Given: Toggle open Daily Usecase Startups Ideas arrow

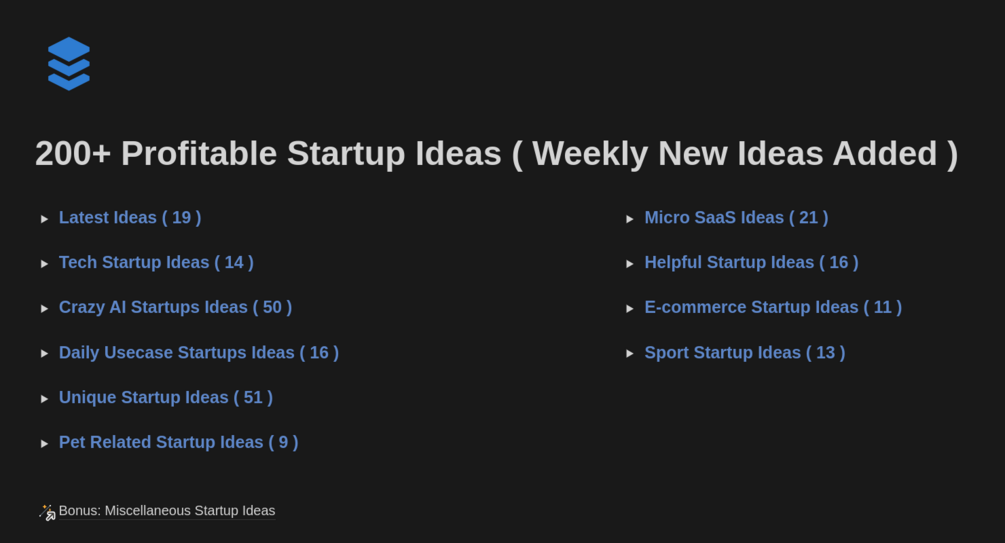Looking at the screenshot, I should pyautogui.click(x=44, y=354).
